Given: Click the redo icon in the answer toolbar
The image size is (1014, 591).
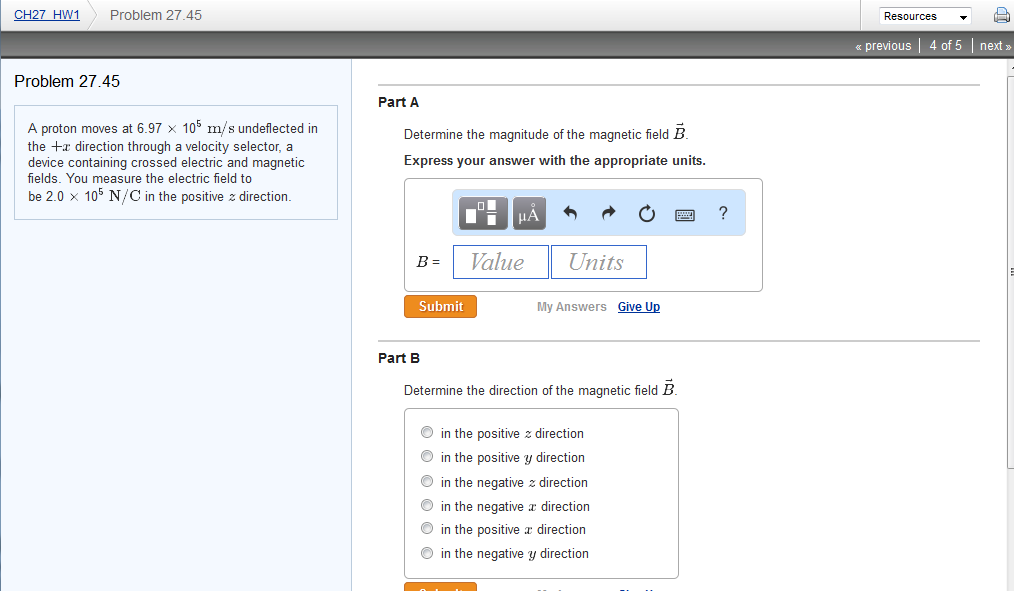Looking at the screenshot, I should [x=606, y=212].
